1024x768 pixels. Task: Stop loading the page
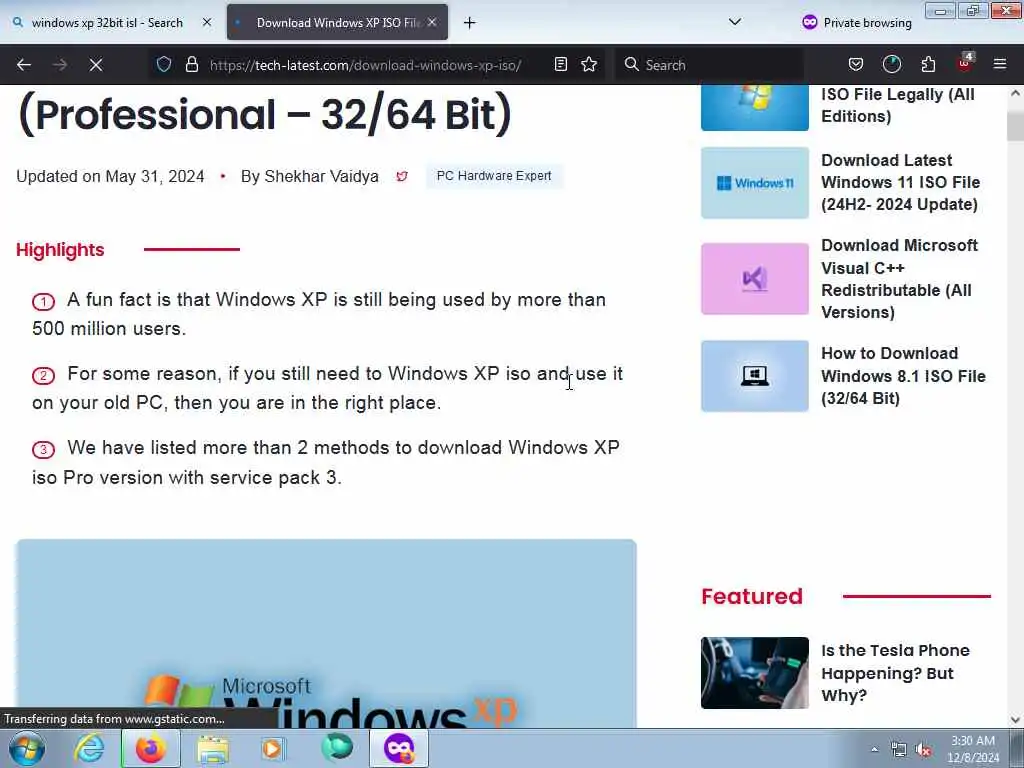point(96,65)
